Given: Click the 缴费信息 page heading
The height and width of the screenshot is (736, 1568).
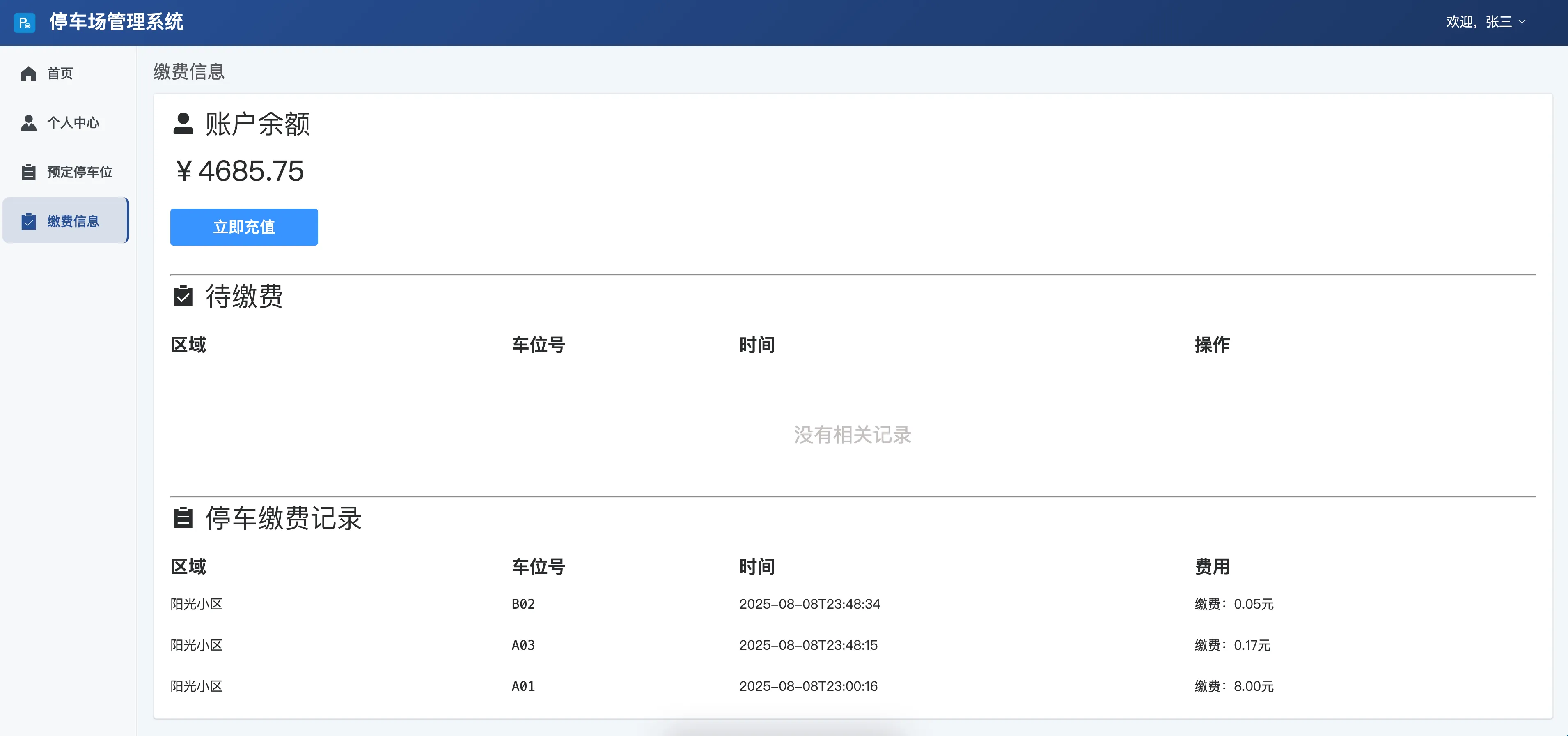Looking at the screenshot, I should (189, 72).
